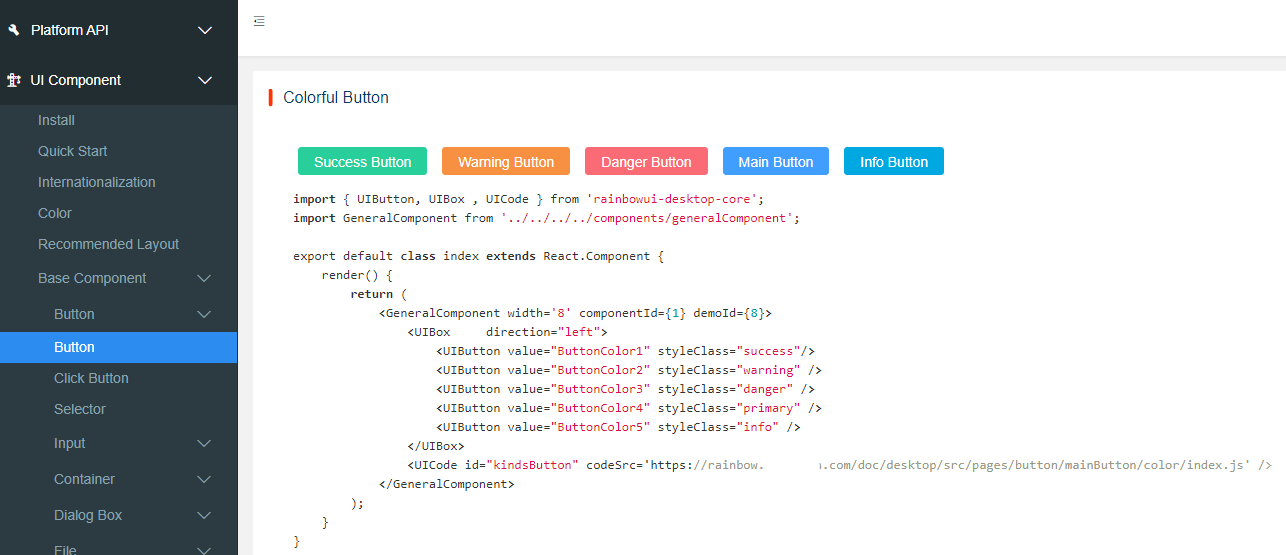1286x555 pixels.
Task: Expand the Container submenu chevron
Action: tap(204, 479)
